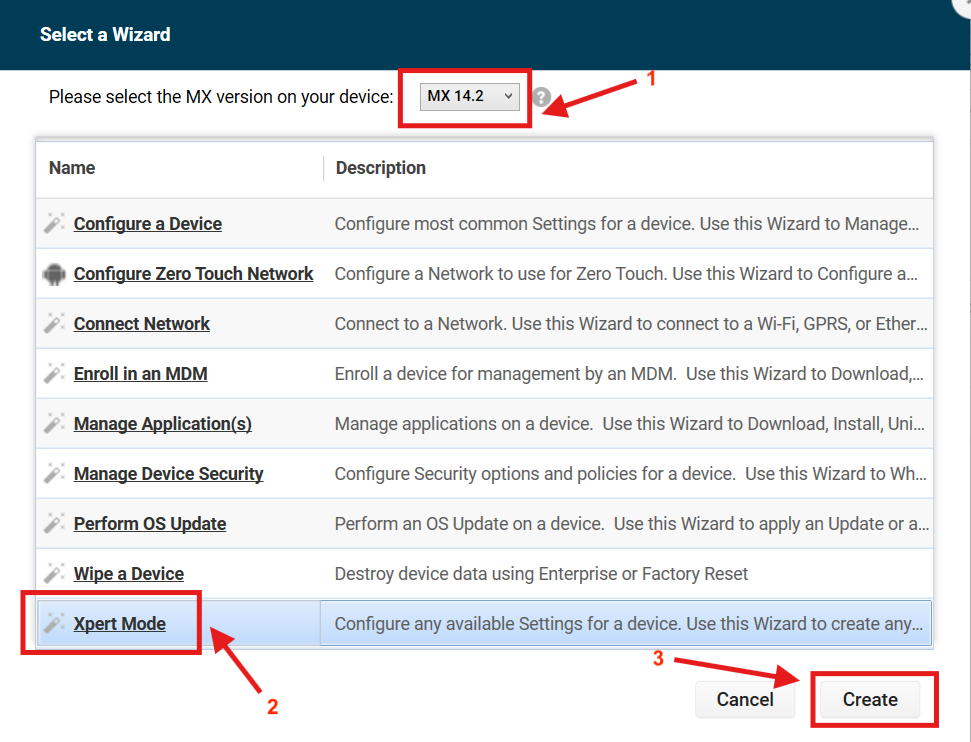Click the wand icon beside Connect Network
The height and width of the screenshot is (742, 971).
pyautogui.click(x=54, y=324)
